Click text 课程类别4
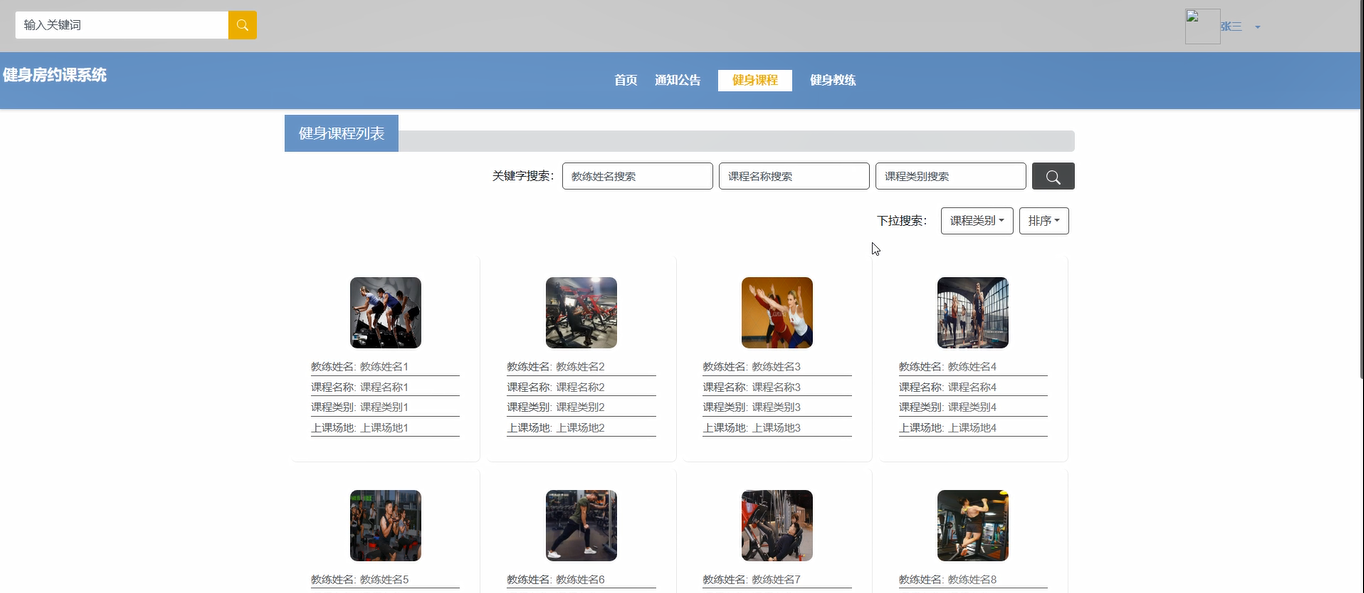This screenshot has height=593, width=1364. tap(972, 407)
